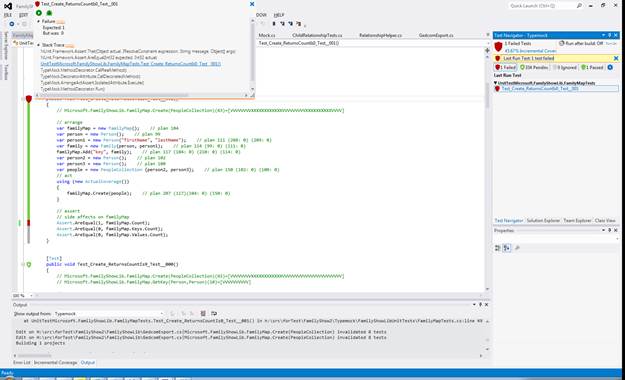
Task: Click the green shield beside Test_000 method
Action: [x=29, y=264]
